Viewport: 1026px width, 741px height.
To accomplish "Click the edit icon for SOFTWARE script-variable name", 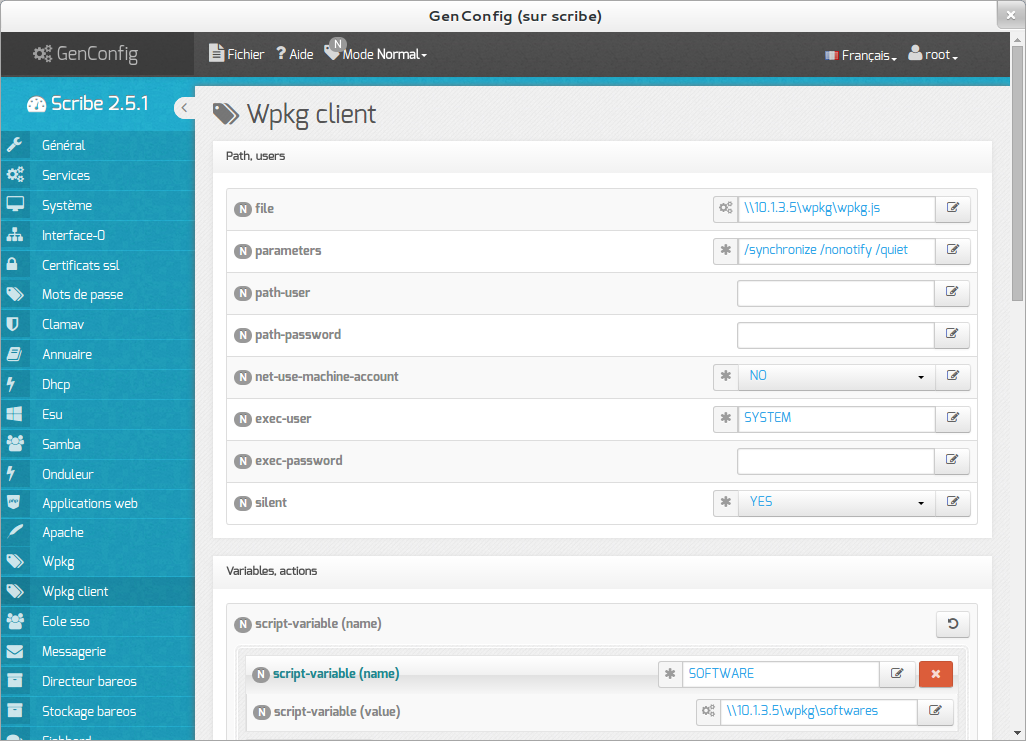I will tap(897, 674).
